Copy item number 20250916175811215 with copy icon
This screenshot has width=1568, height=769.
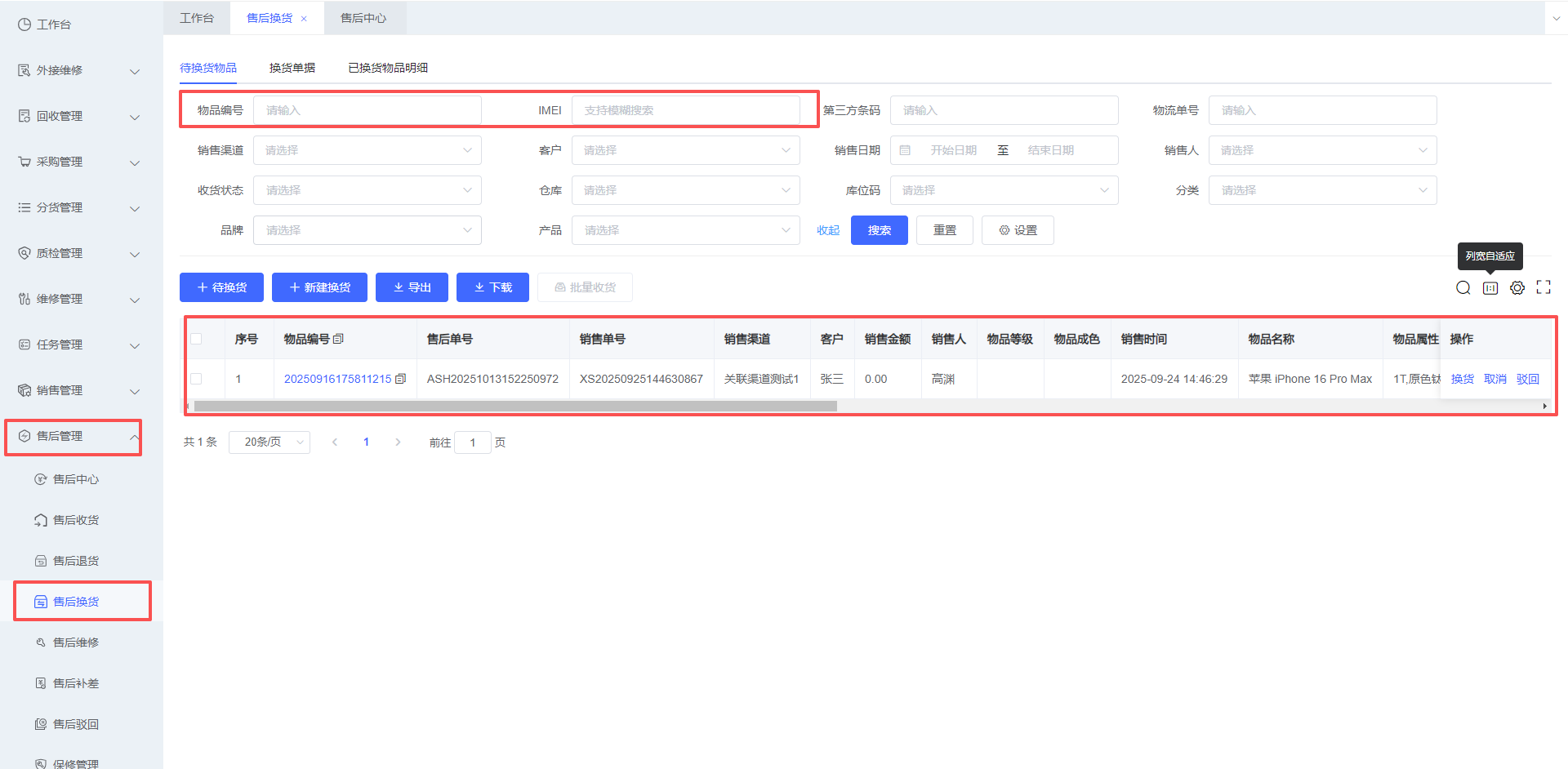pos(400,379)
